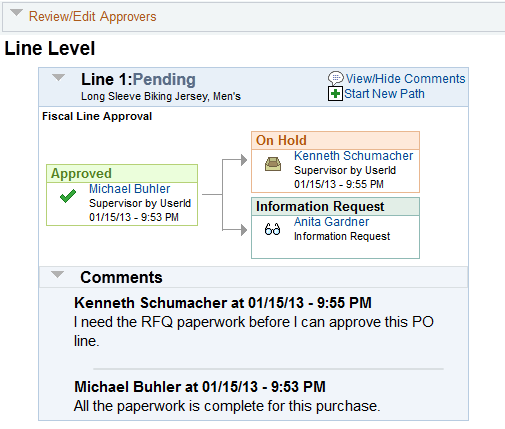Click the on hold inbox tray icon
The height and width of the screenshot is (429, 505).
273,164
